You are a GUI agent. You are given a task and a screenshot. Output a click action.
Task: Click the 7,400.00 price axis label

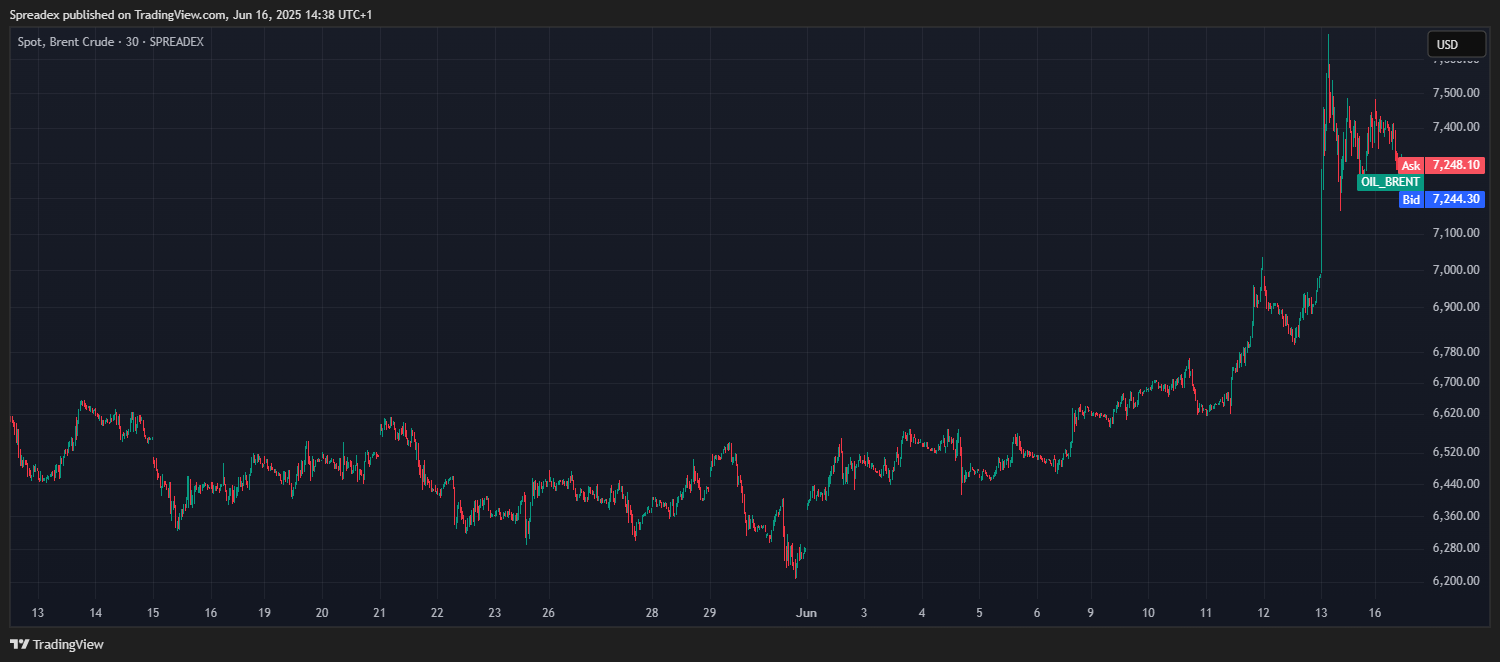click(x=1456, y=127)
